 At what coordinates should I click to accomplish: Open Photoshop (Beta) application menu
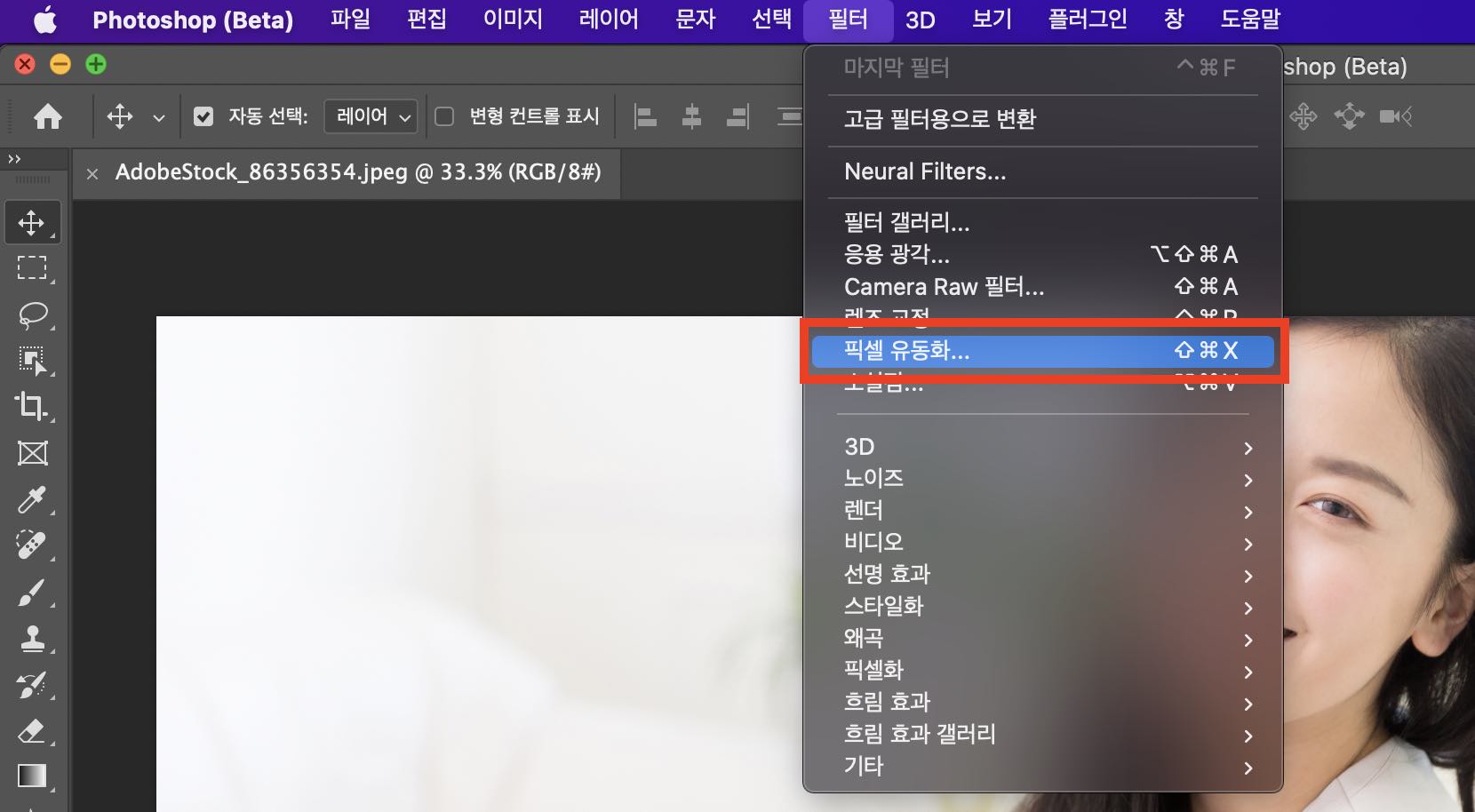(x=193, y=20)
